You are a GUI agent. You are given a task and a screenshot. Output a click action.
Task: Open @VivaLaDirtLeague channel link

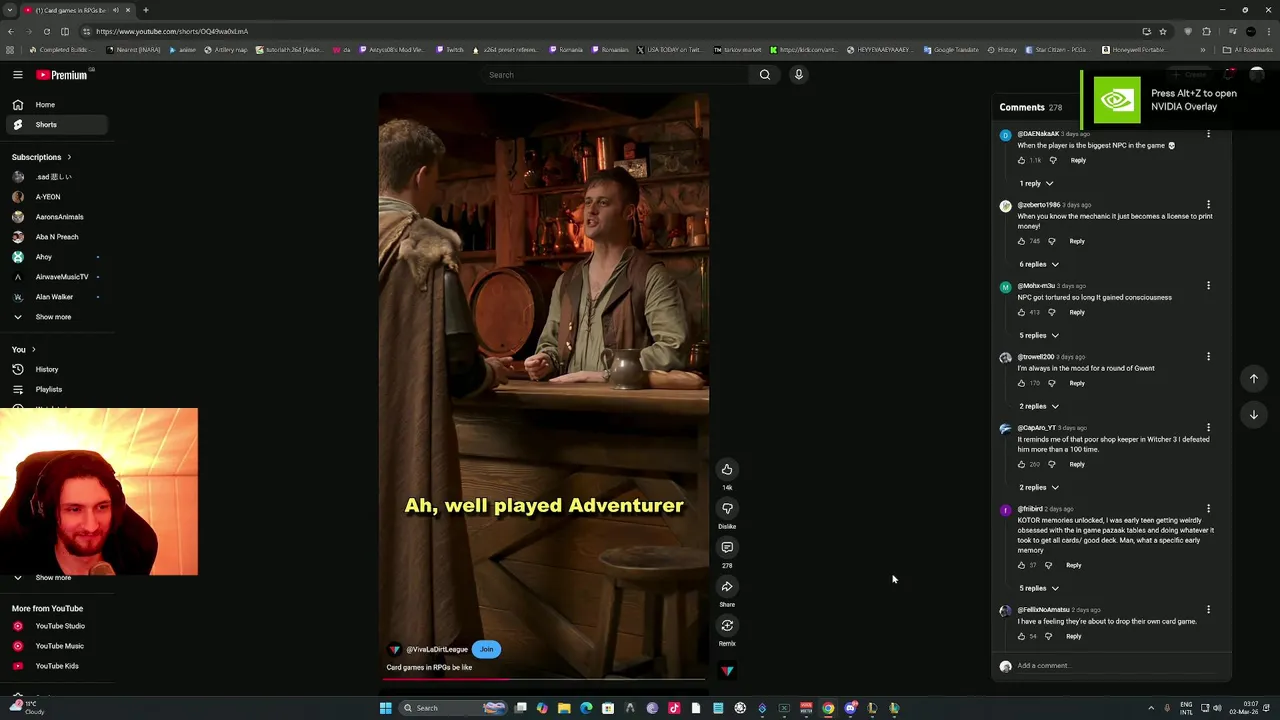(437, 650)
